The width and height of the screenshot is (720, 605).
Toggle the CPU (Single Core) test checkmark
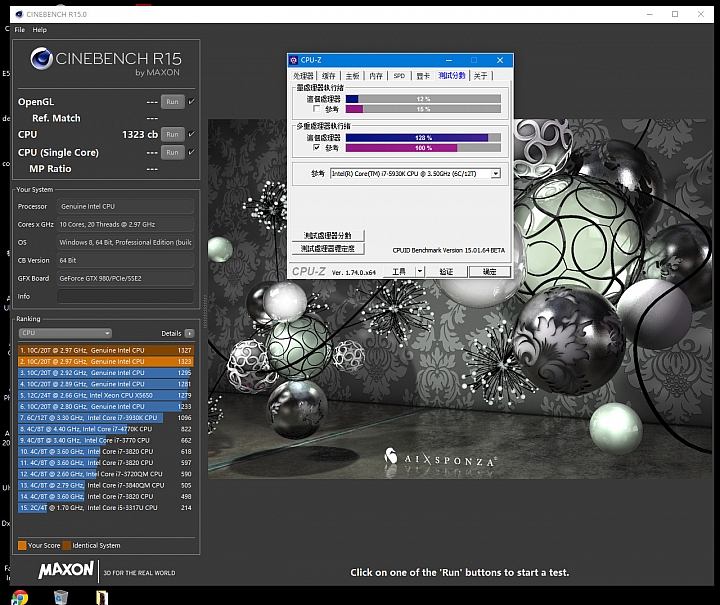click(x=191, y=152)
